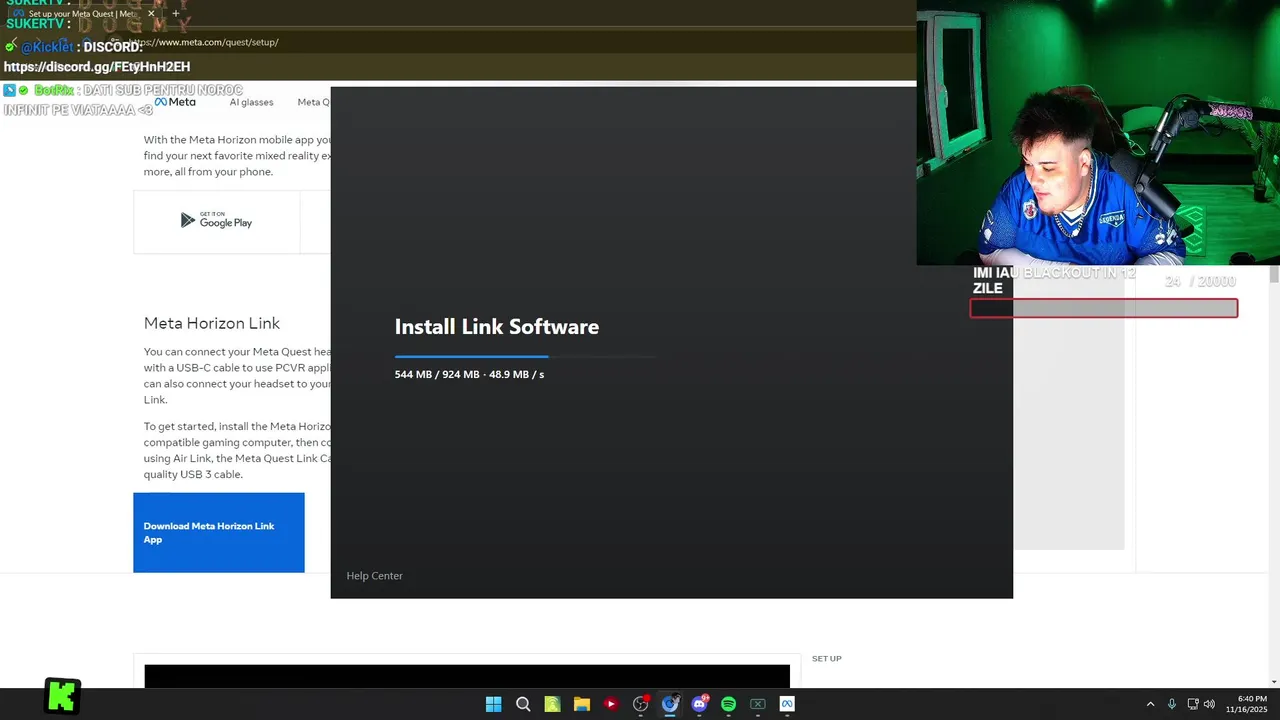Click Get it on Google Play badge
The width and height of the screenshot is (1280, 720).
216,221
